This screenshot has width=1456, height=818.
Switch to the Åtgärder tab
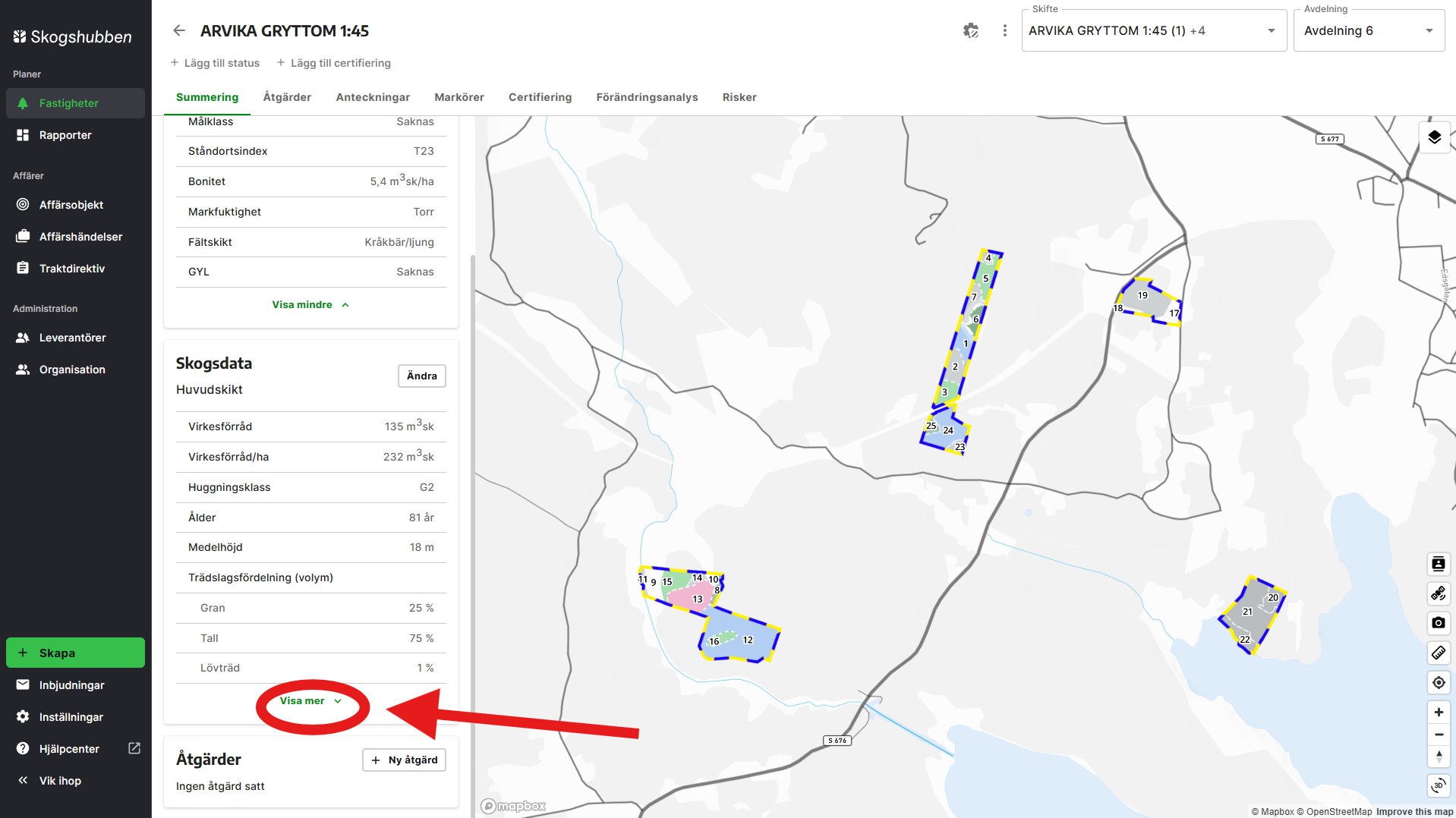click(x=287, y=97)
